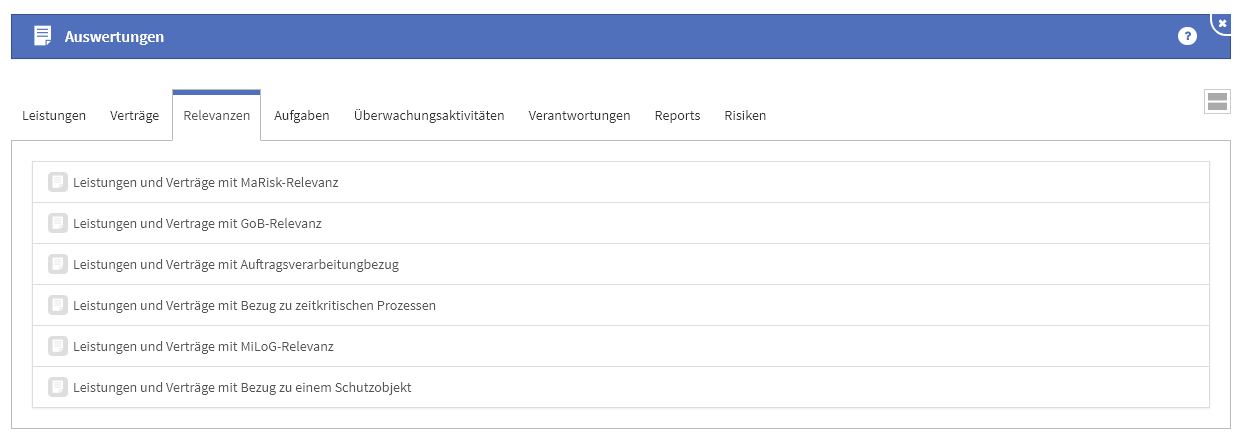Open report with Bezug zu einem Schutzobjekt
The image size is (1243, 441).
click(242, 387)
